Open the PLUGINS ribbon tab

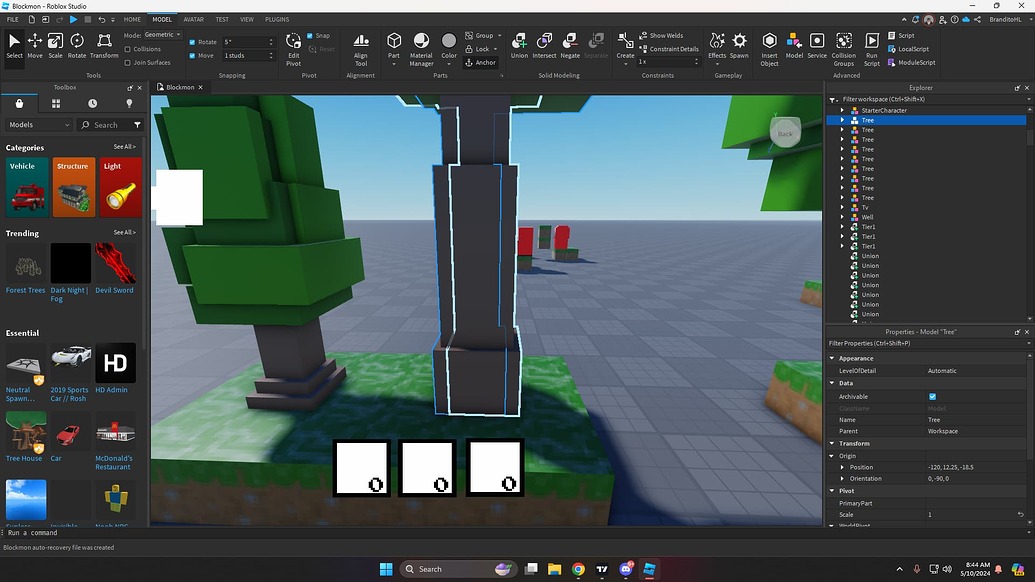(277, 20)
